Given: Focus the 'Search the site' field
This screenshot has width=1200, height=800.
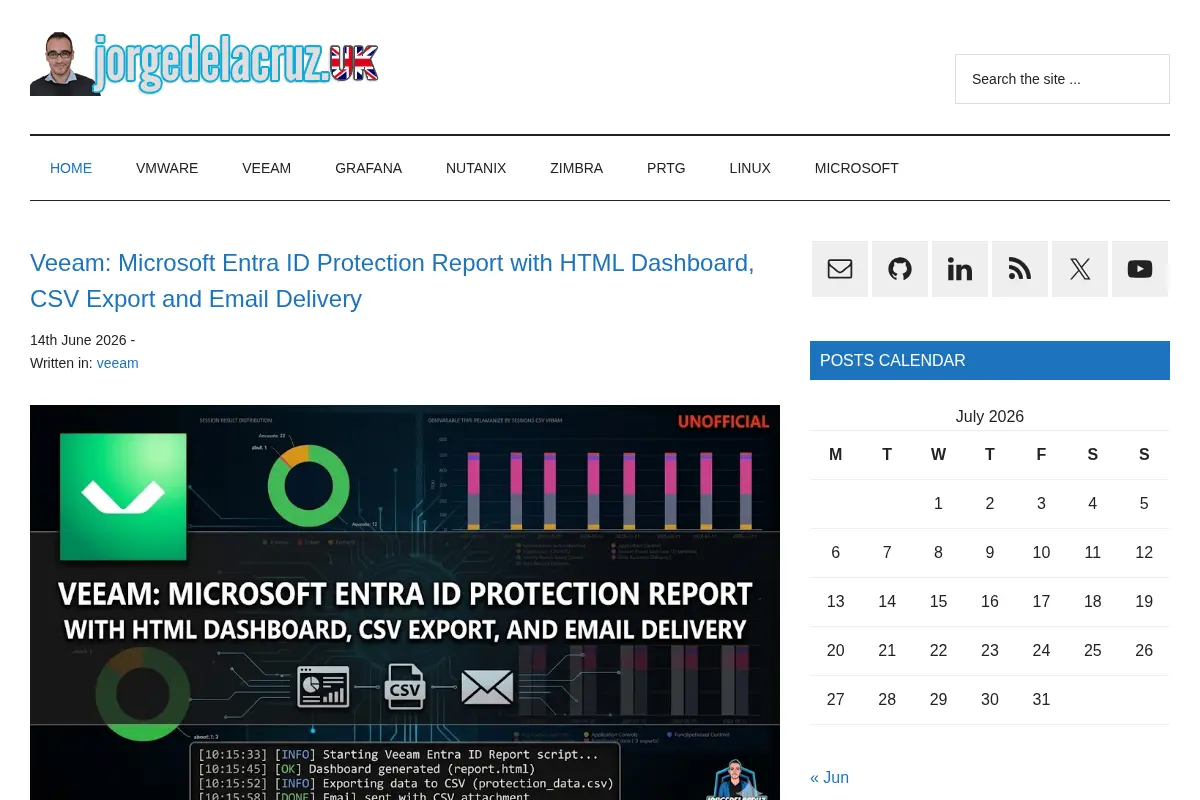Looking at the screenshot, I should (x=1062, y=79).
